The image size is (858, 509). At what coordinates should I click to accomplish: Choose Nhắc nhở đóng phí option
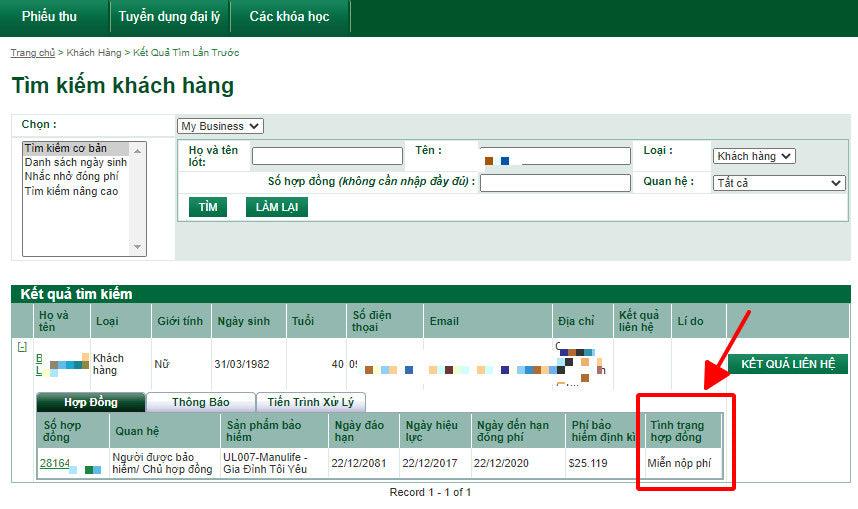pyautogui.click(x=71, y=176)
